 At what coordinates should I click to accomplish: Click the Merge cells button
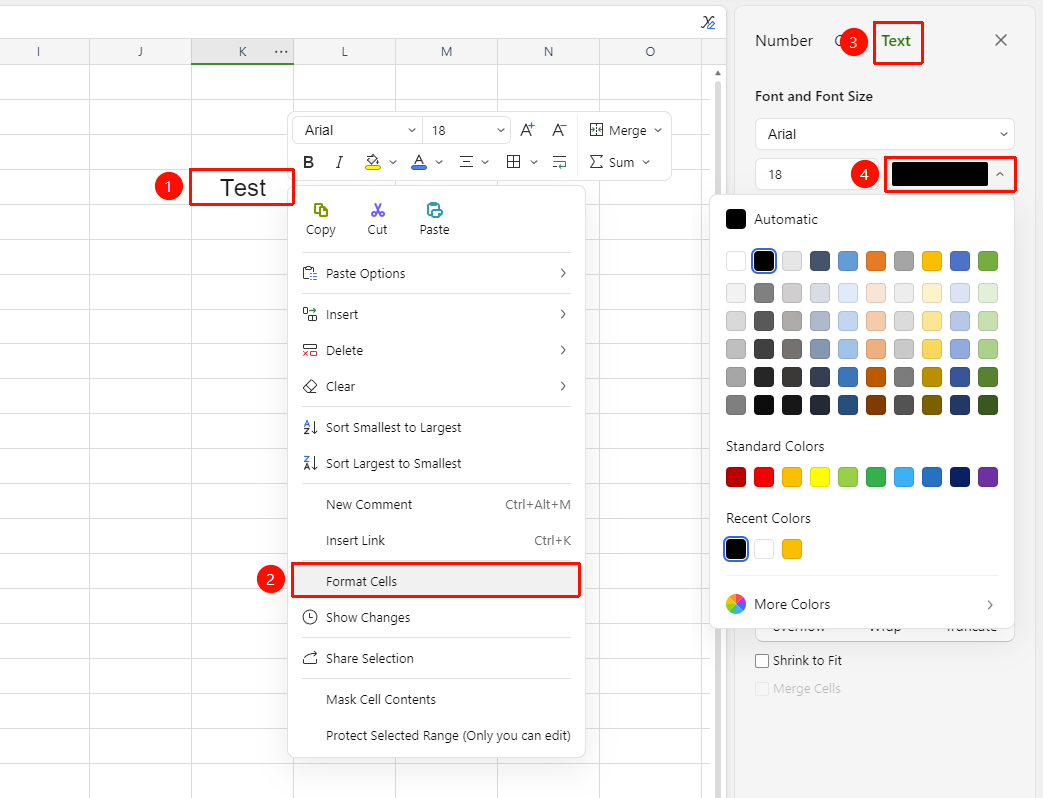click(618, 130)
